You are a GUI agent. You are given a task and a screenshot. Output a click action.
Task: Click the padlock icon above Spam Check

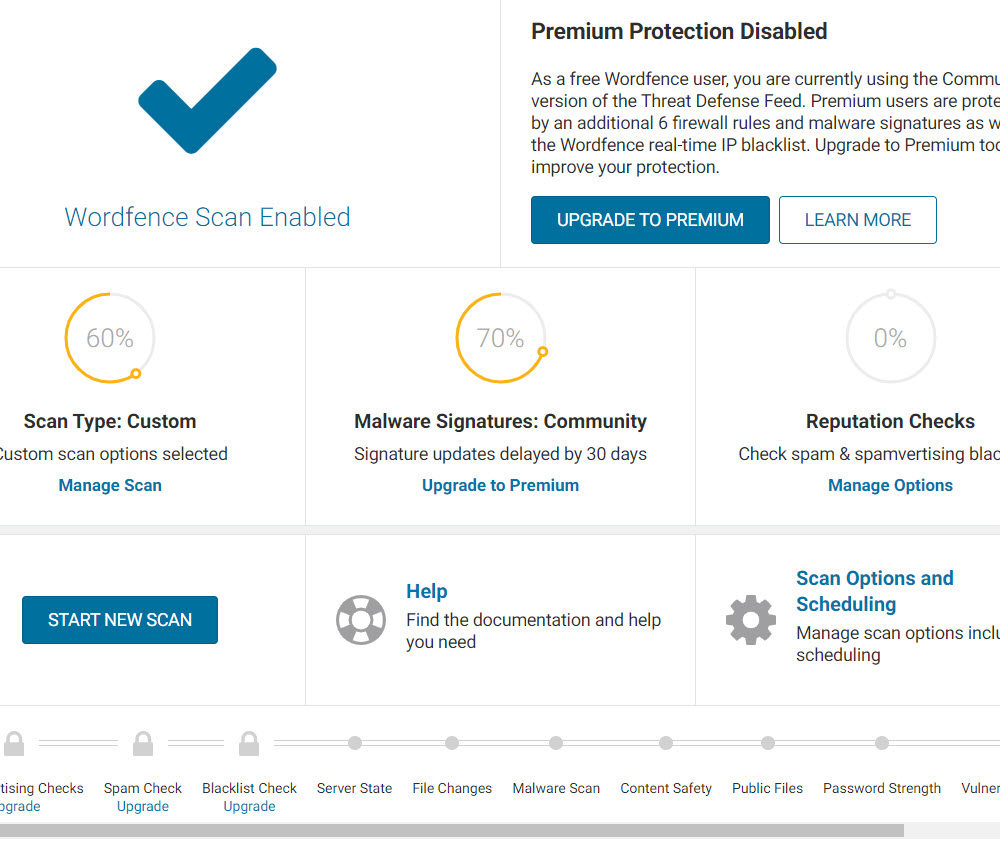click(143, 743)
